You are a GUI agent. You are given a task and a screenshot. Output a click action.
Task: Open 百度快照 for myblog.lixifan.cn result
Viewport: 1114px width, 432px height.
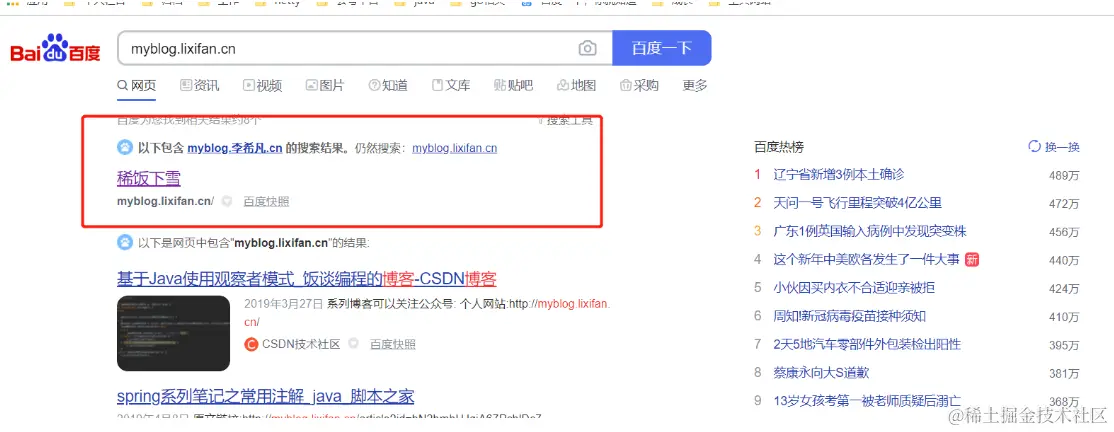(266, 202)
